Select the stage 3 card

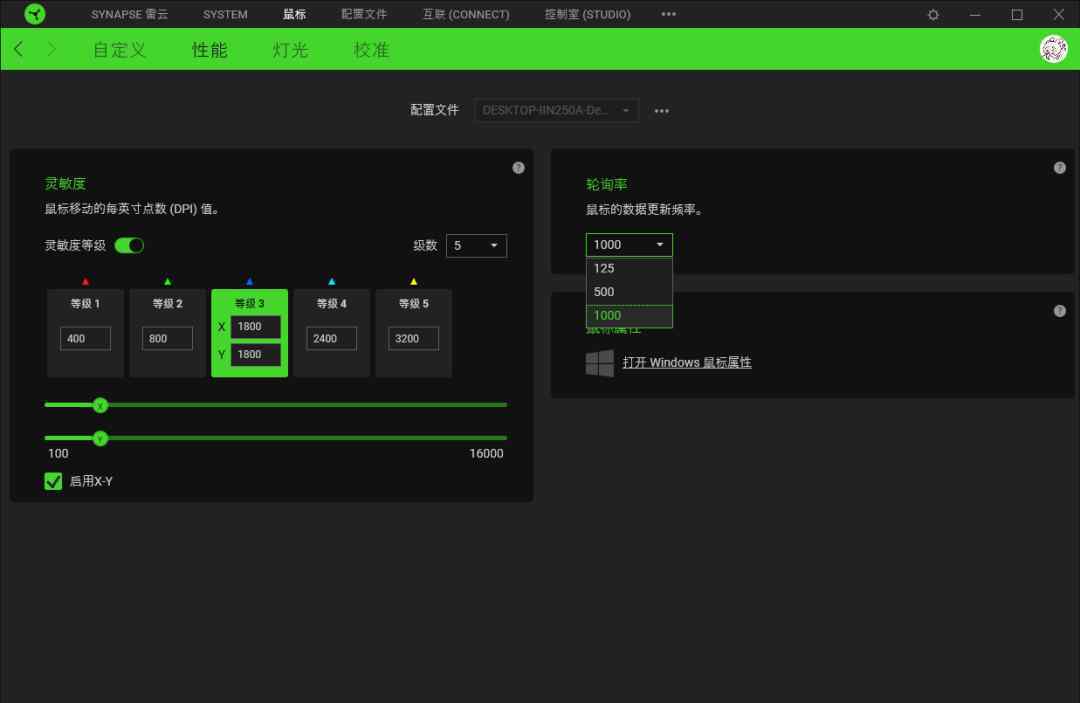[x=249, y=333]
